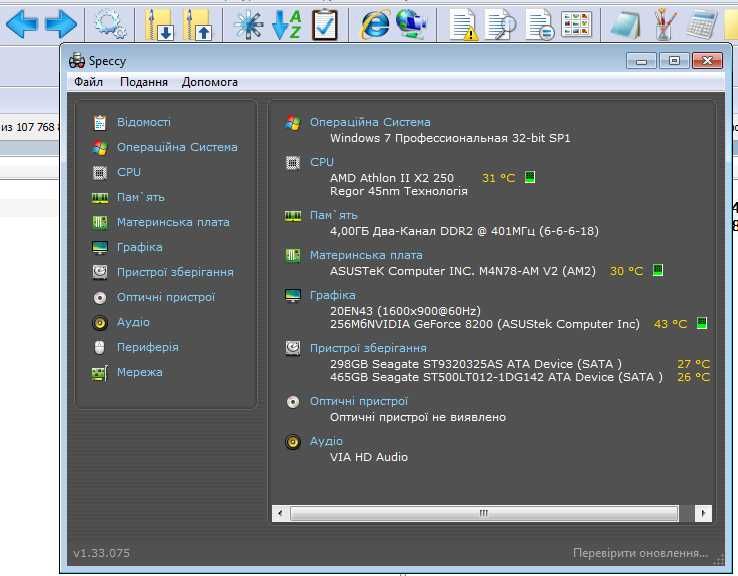The image size is (738, 576).
Task: Click the globe with computers network icon
Action: [x=411, y=23]
